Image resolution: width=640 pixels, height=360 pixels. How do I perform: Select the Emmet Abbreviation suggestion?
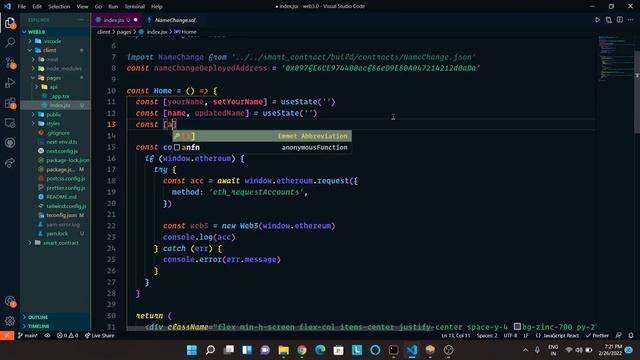[x=262, y=136]
